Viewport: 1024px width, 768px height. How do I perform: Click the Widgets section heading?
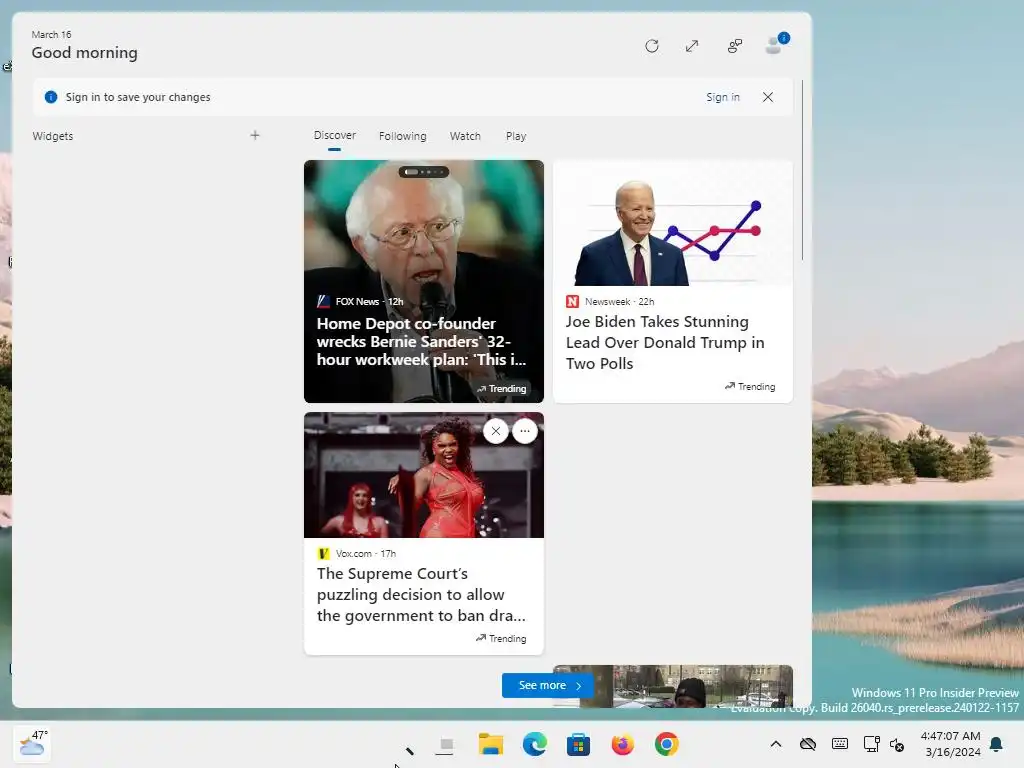coord(53,136)
